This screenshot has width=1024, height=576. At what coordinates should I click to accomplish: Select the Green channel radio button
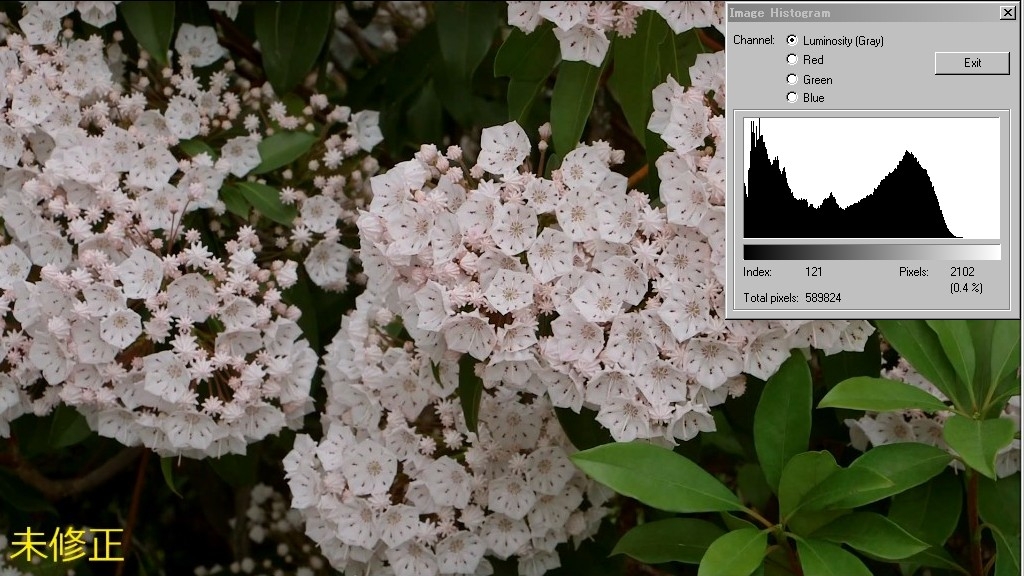[x=792, y=79]
